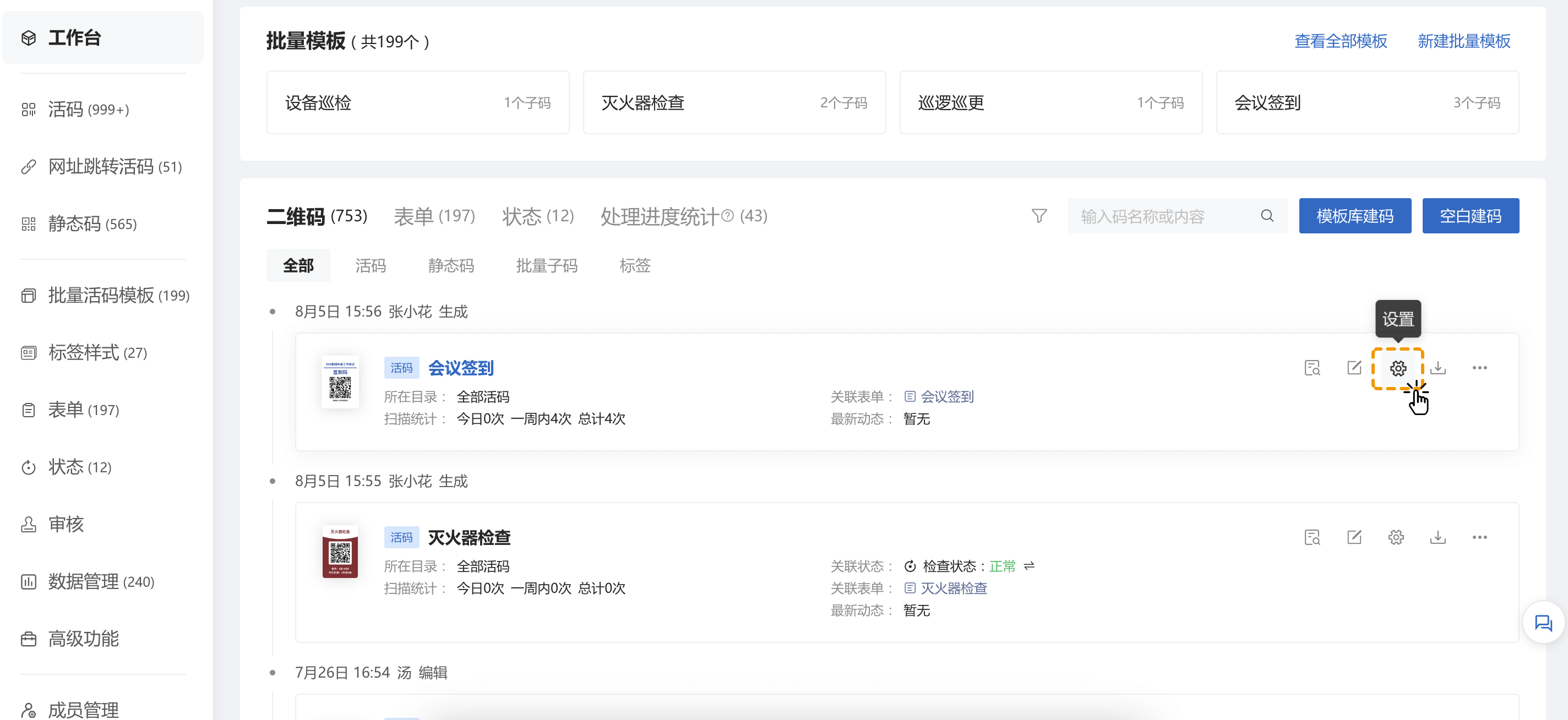
Task: Open more options for 会议签到
Action: click(x=1479, y=368)
